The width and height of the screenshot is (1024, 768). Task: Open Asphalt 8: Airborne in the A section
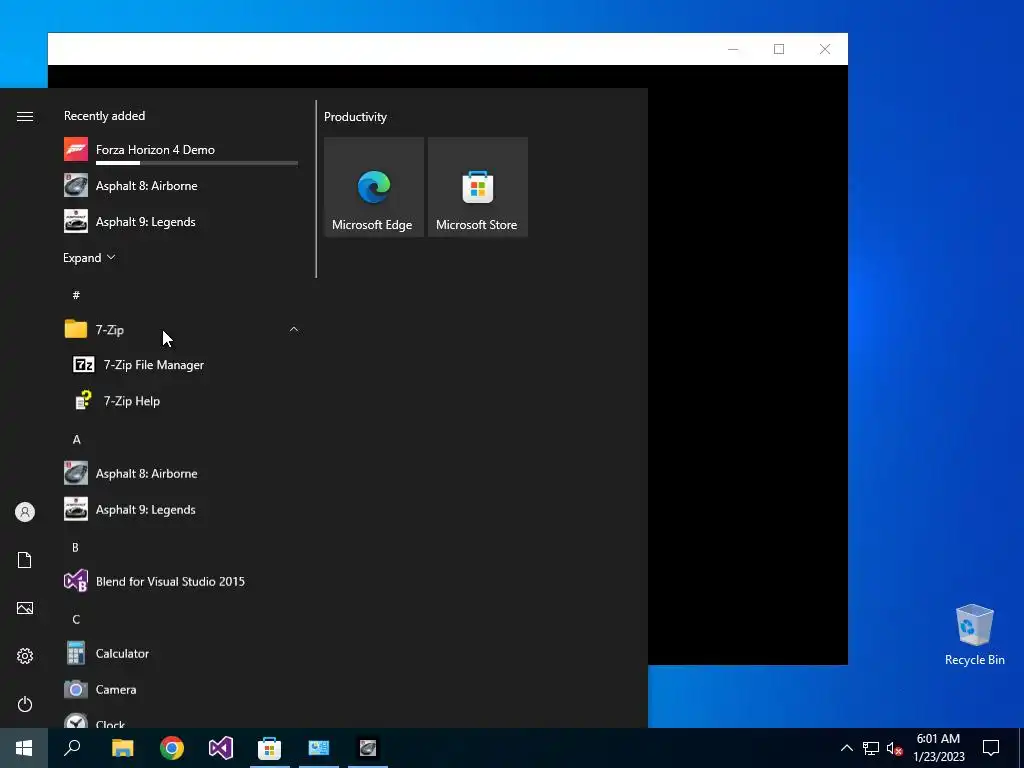tap(181, 473)
